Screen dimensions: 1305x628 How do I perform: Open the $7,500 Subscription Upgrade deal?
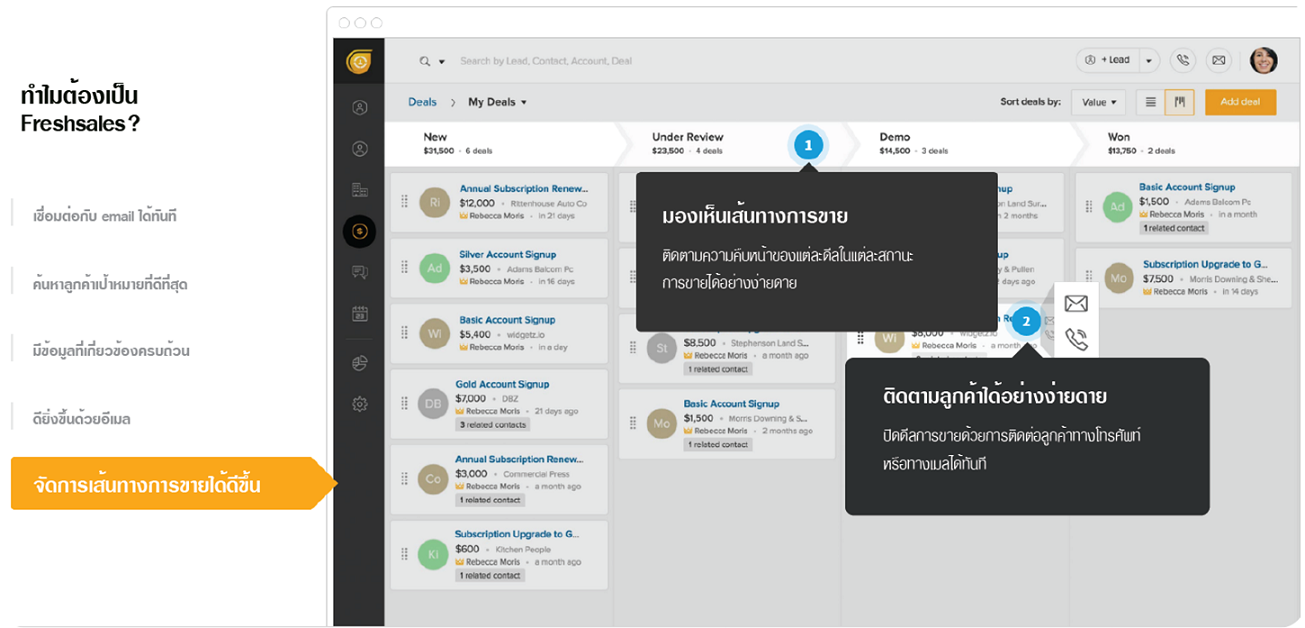(x=1206, y=265)
